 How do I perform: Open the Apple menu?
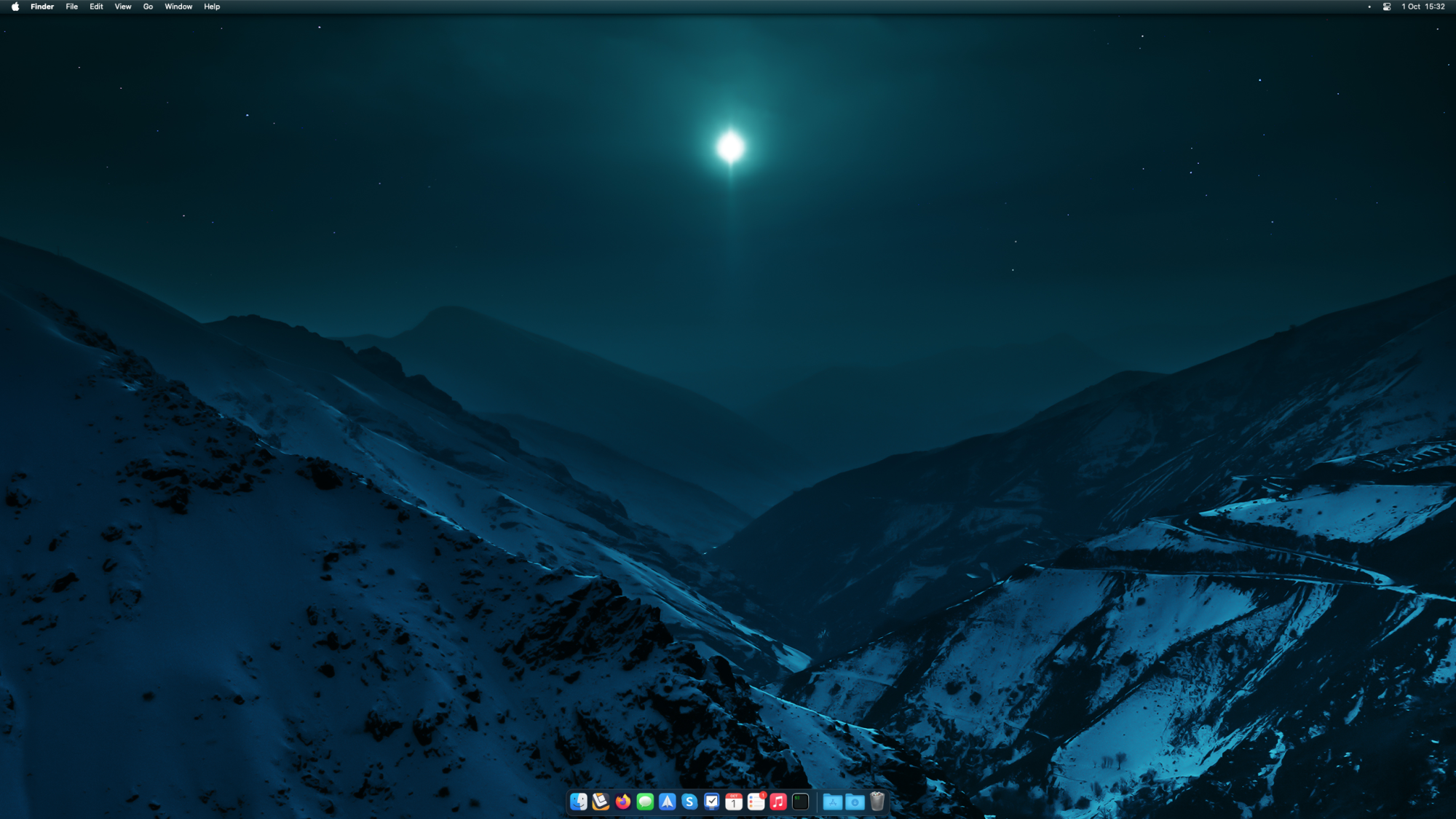tap(15, 7)
